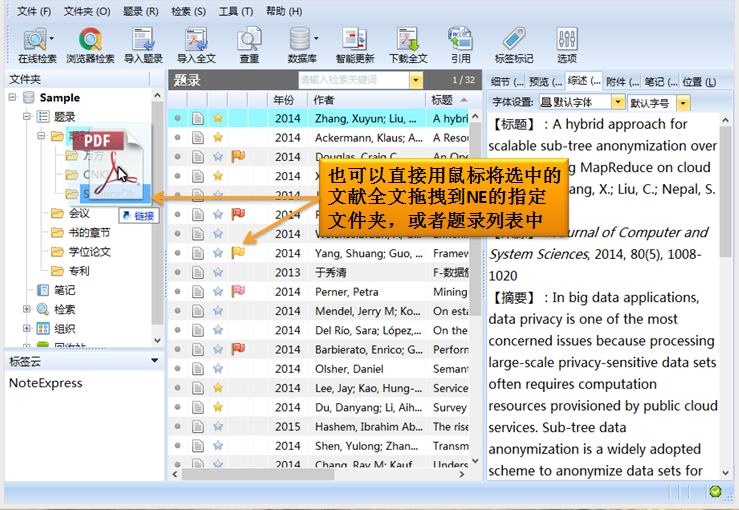This screenshot has width=739, height=510.
Task: Sort records by 作者 column header
Action: click(x=368, y=100)
